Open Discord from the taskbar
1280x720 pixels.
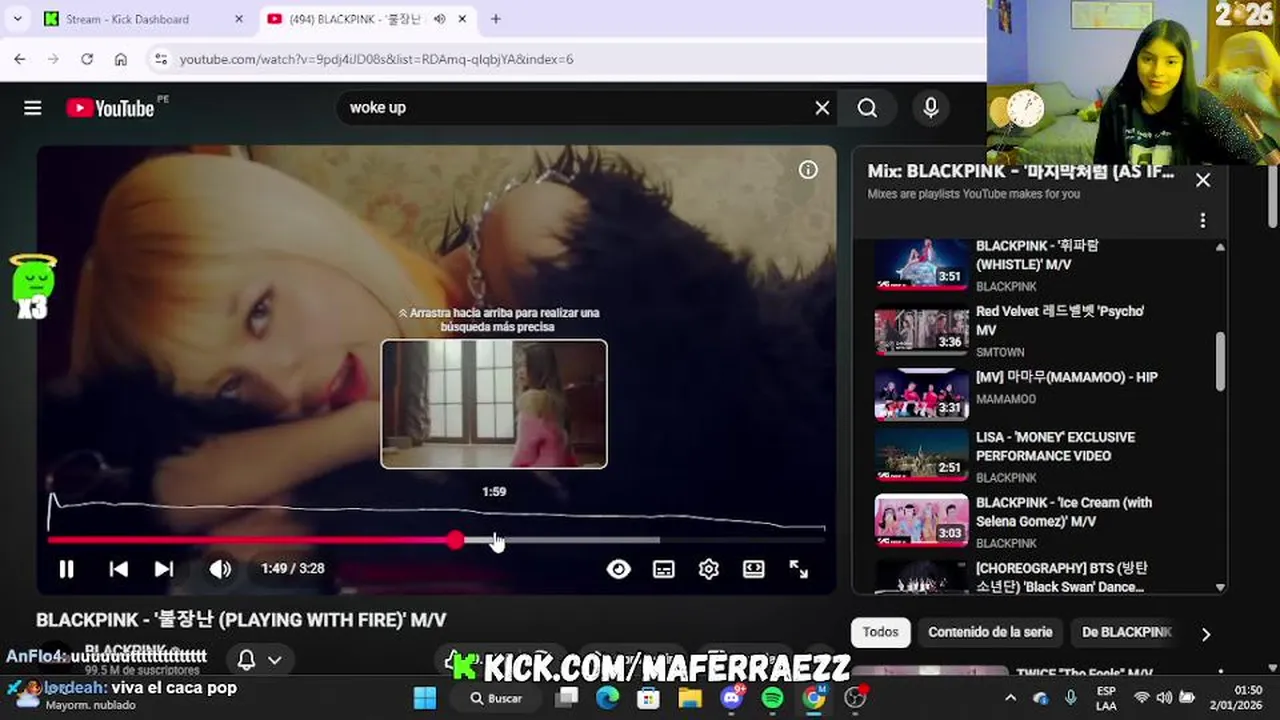pos(732,698)
